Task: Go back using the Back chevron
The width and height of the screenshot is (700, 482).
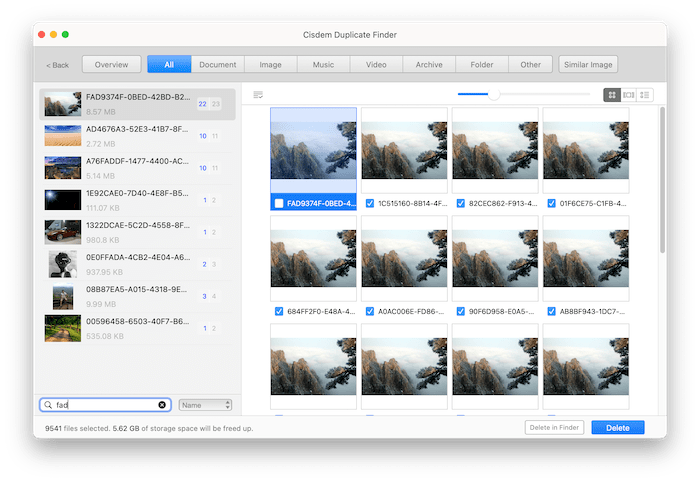Action: (x=57, y=65)
